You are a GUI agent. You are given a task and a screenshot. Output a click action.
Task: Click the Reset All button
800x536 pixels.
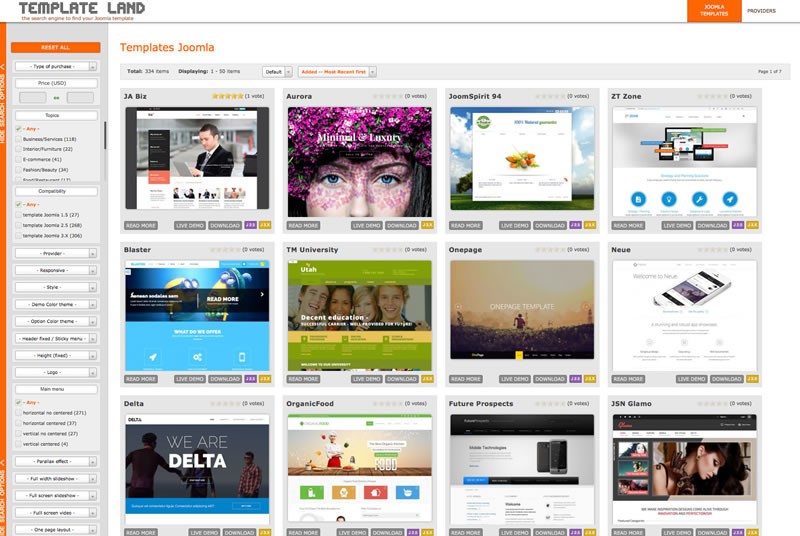(56, 47)
